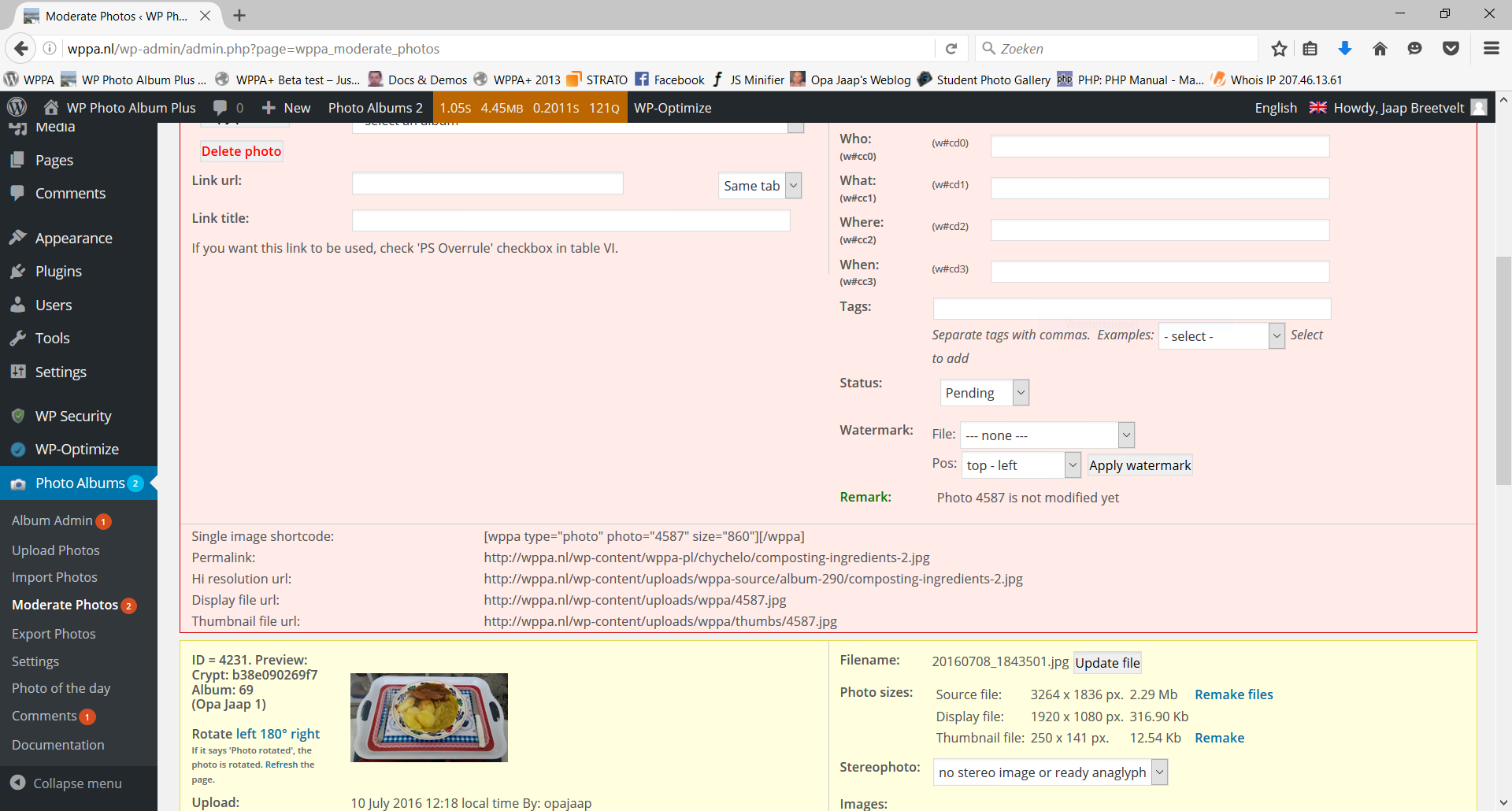Open the New menu in the admin bar

pyautogui.click(x=285, y=107)
